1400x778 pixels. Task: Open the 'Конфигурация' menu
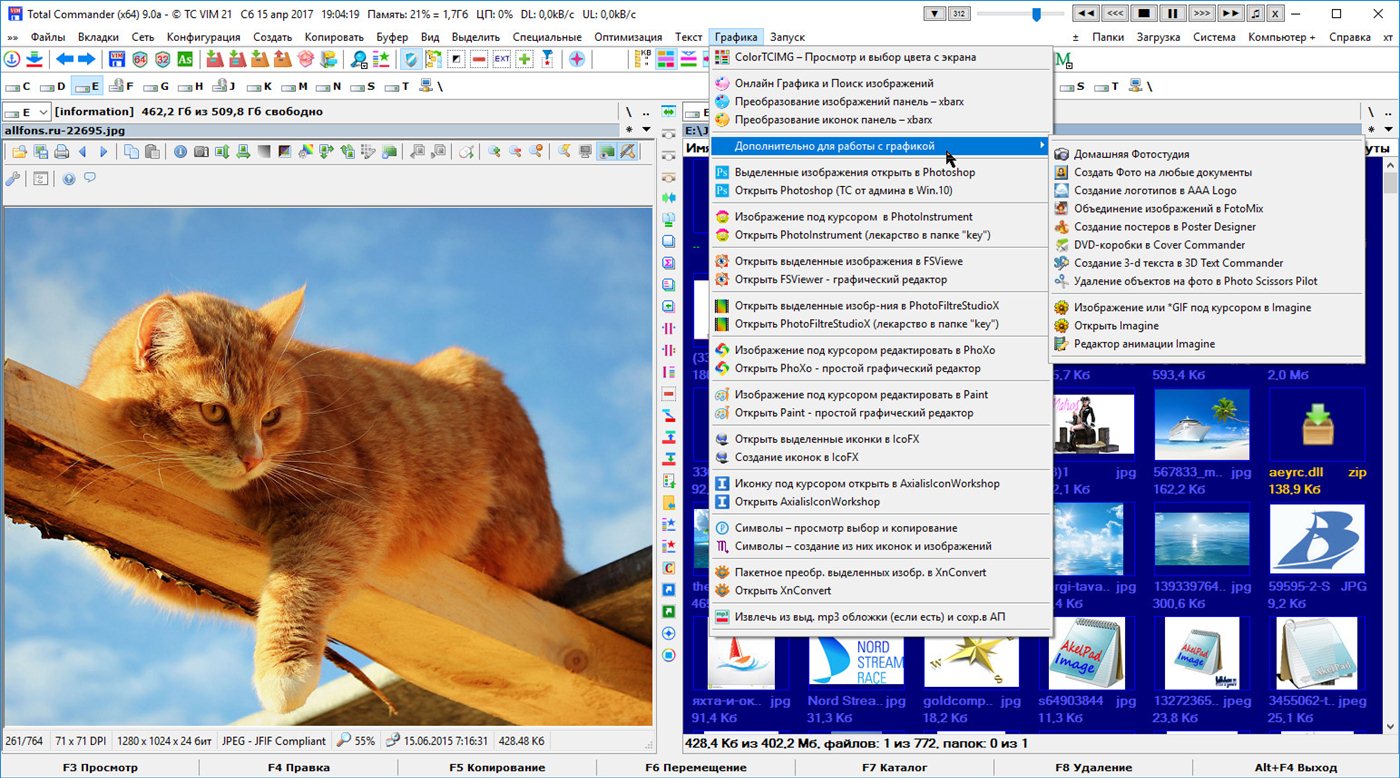[x=203, y=37]
